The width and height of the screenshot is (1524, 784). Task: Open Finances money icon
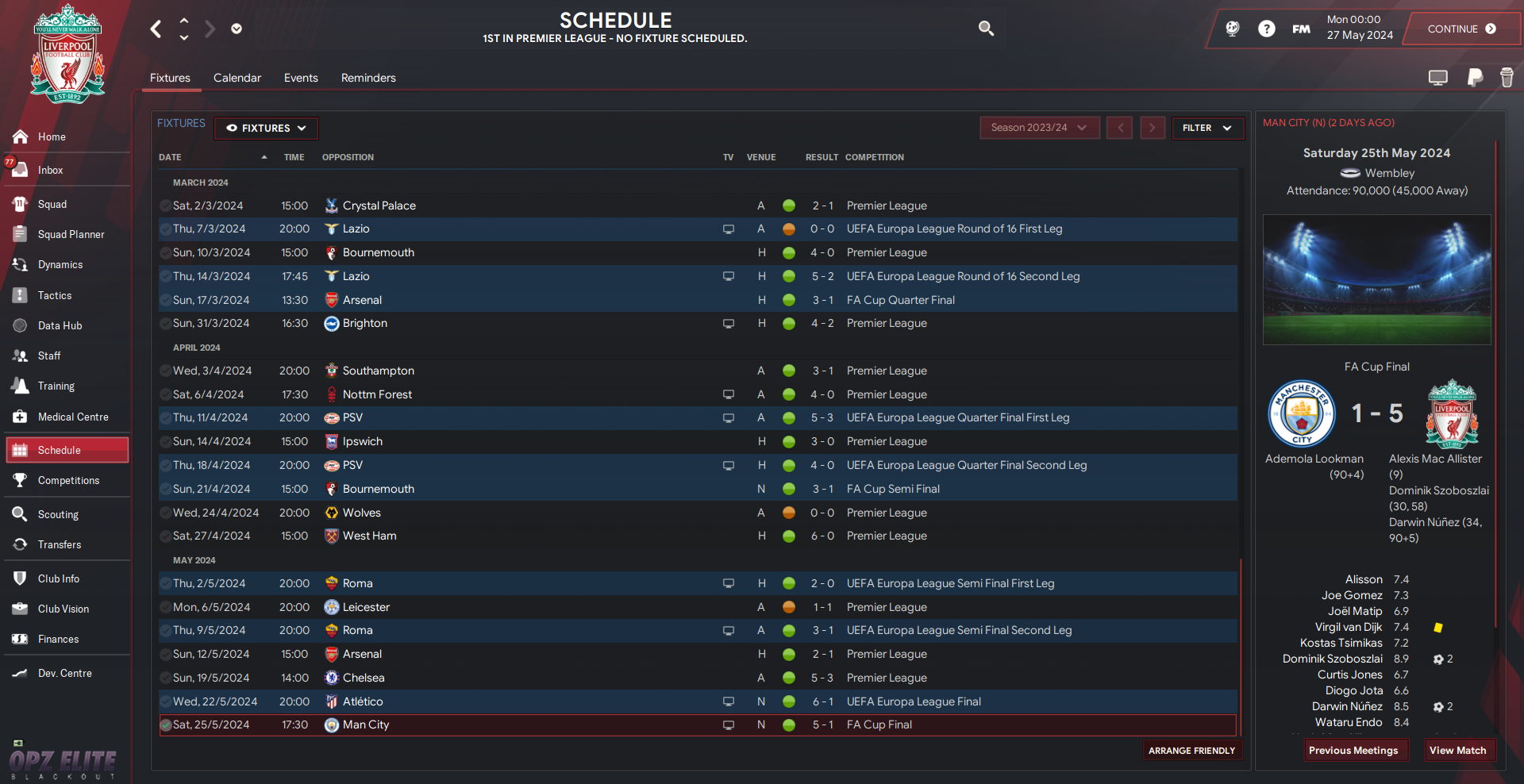[x=21, y=639]
